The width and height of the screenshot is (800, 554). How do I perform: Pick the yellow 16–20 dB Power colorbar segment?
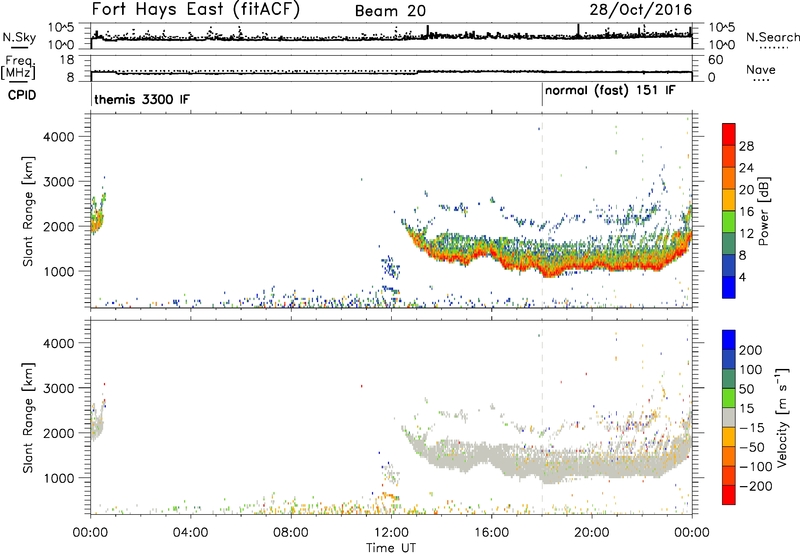click(729, 200)
